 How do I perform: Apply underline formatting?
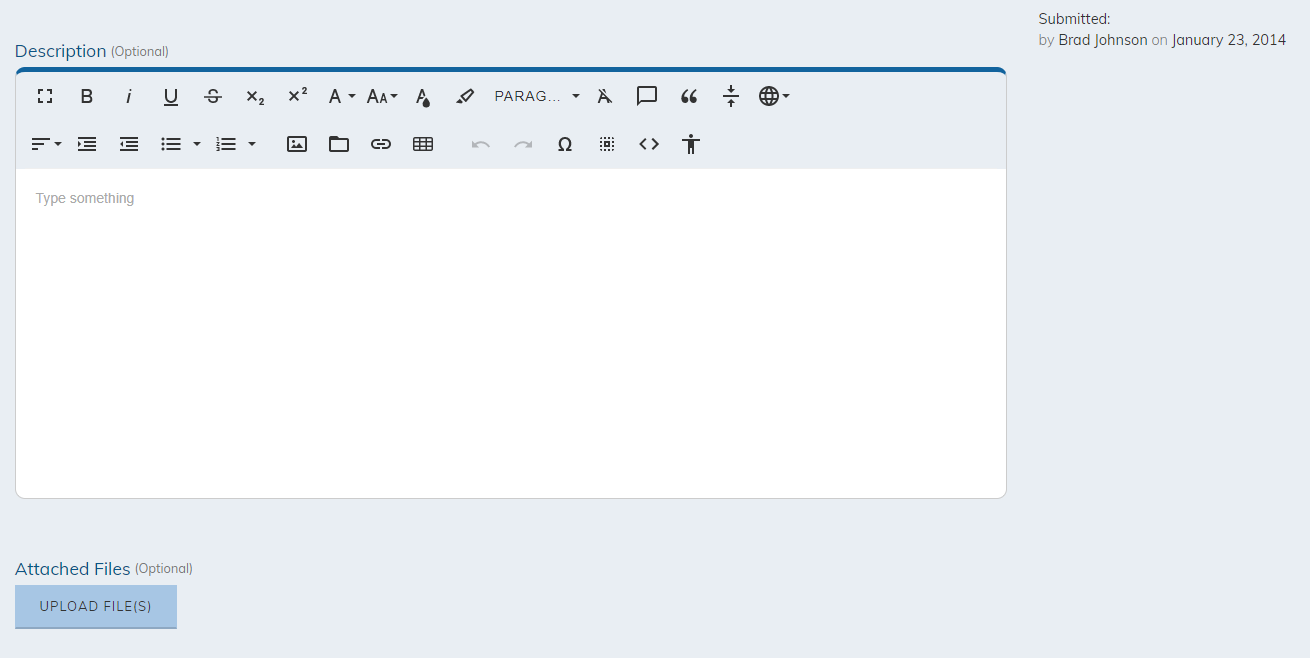click(171, 96)
